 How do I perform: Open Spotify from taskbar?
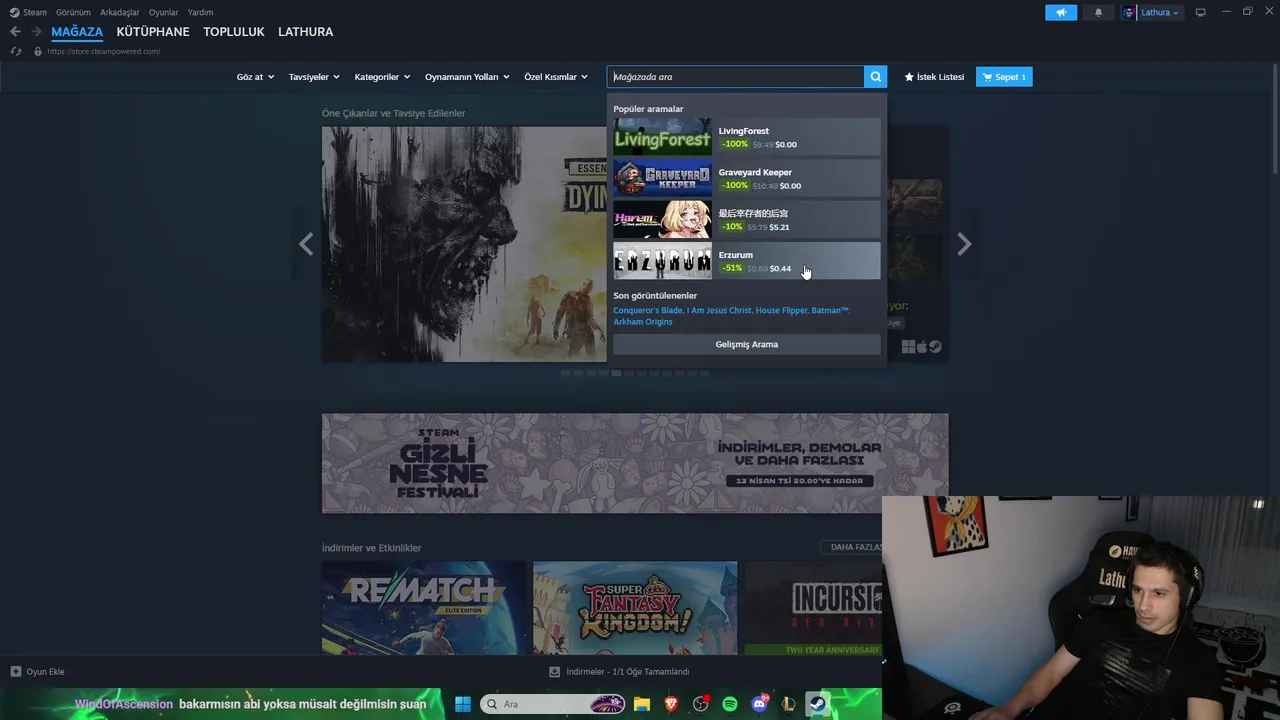[730, 704]
